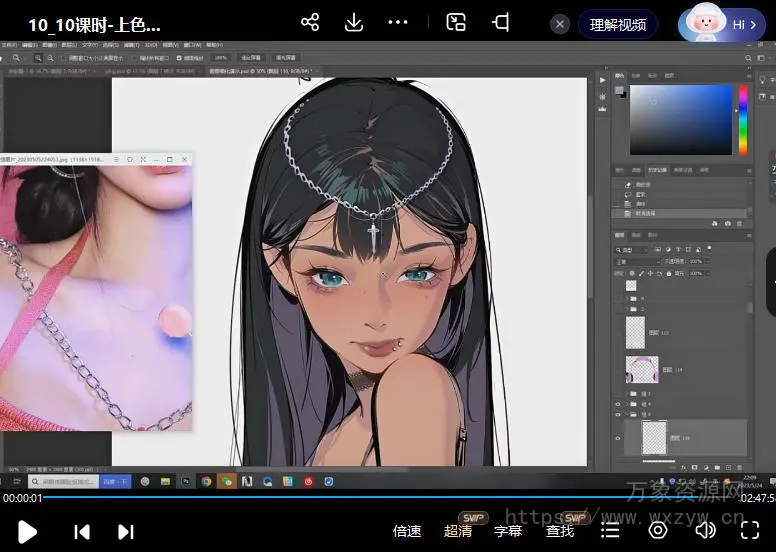Open the 倍速 playback speed menu
This screenshot has width=776, height=552.
(x=407, y=531)
